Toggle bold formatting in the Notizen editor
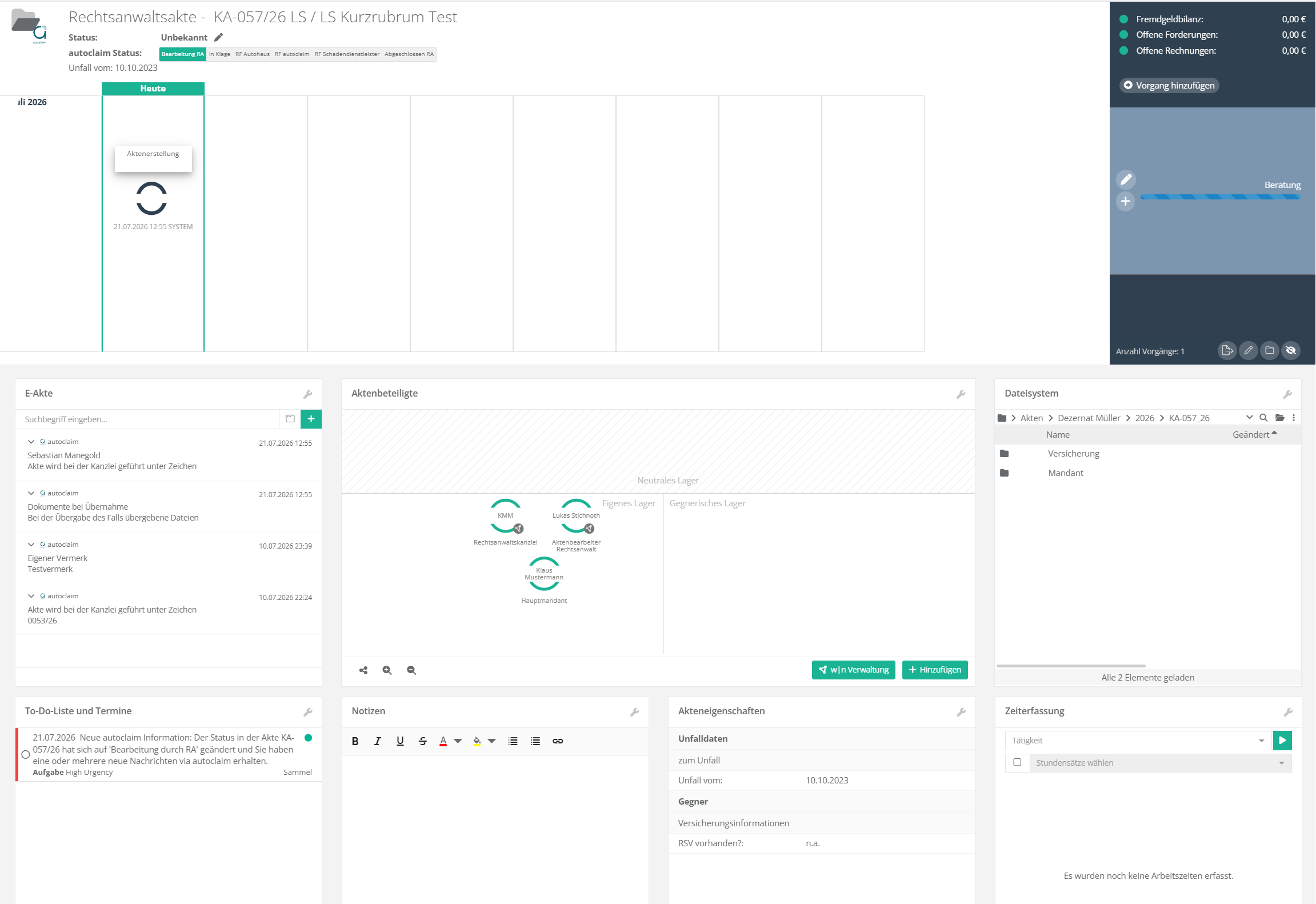Screen dimensions: 1316x904 [355, 741]
